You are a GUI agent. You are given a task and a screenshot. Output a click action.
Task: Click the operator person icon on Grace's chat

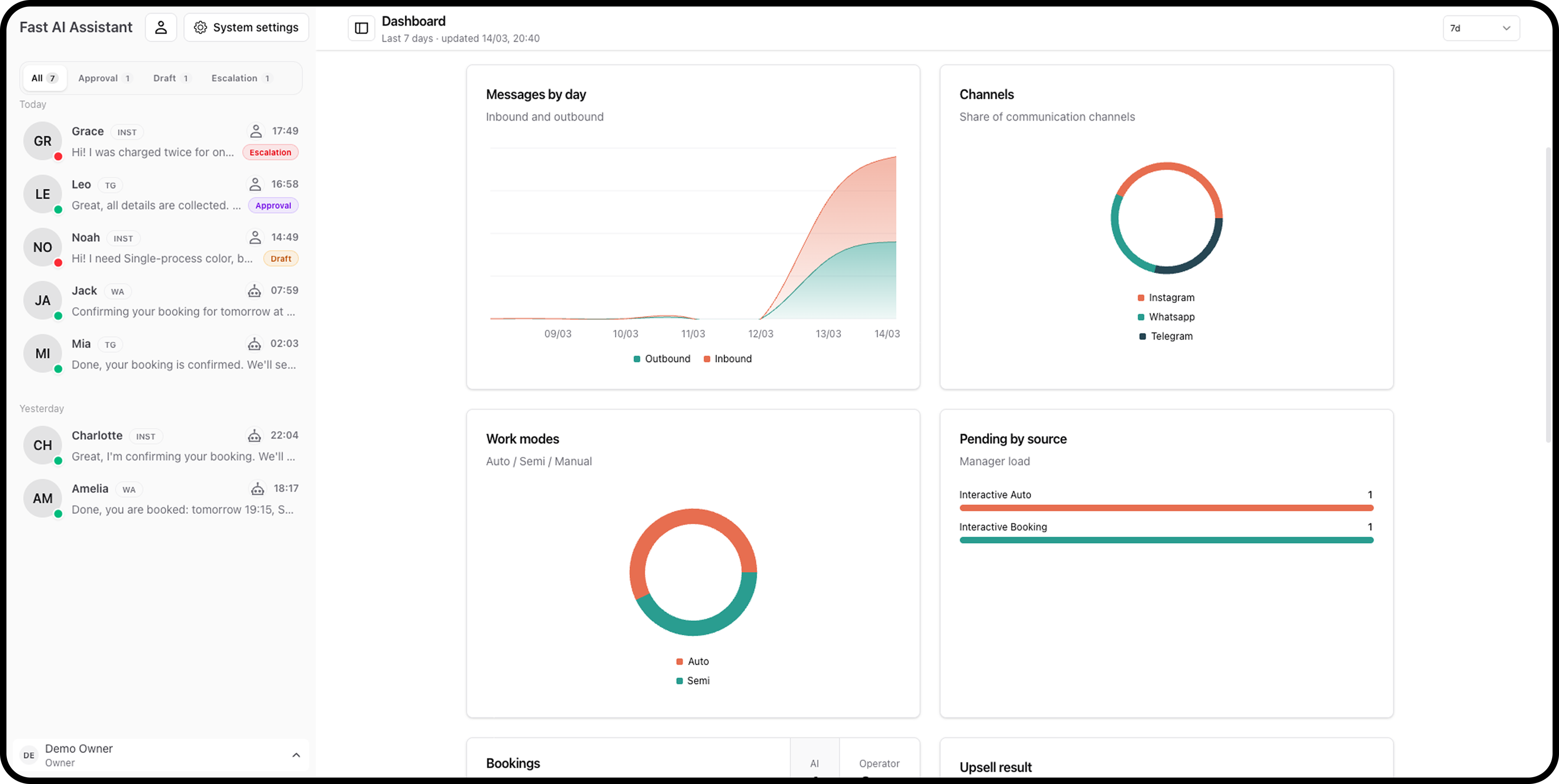(x=256, y=131)
